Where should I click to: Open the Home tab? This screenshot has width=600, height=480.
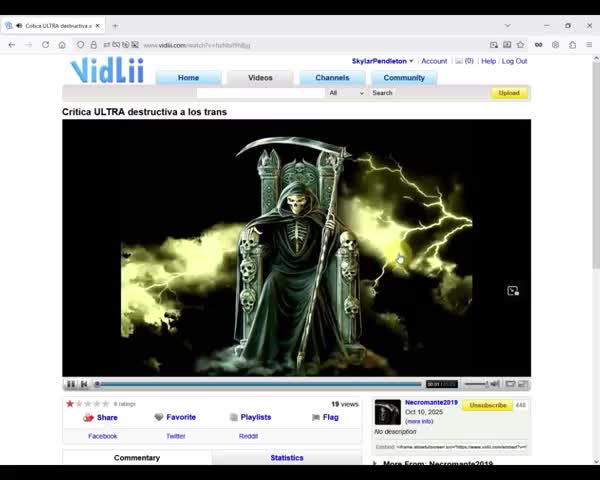click(x=188, y=78)
